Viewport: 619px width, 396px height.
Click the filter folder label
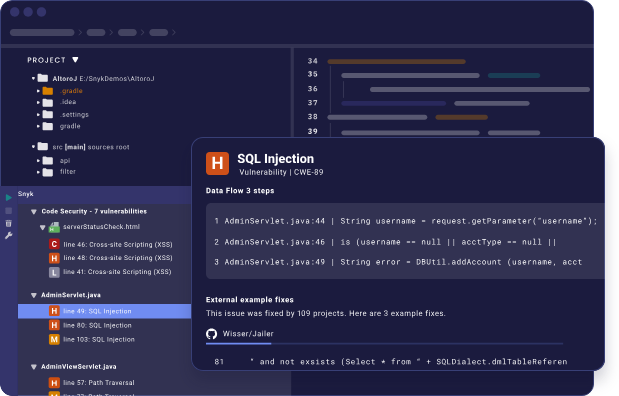click(68, 171)
